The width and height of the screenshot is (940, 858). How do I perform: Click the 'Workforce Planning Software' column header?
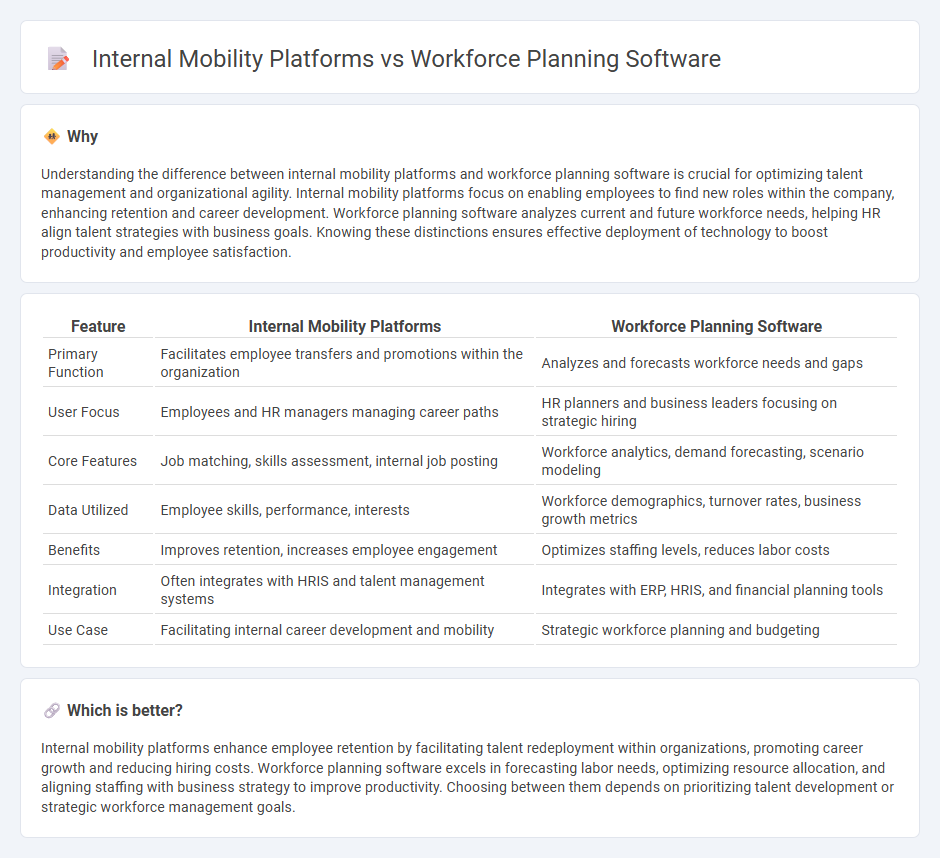click(716, 326)
